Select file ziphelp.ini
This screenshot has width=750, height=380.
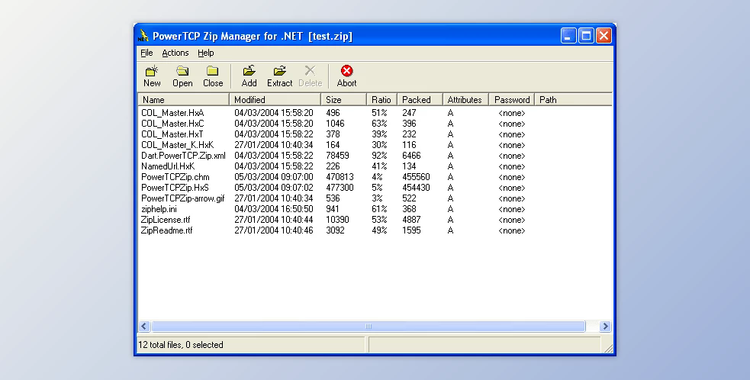(159, 209)
